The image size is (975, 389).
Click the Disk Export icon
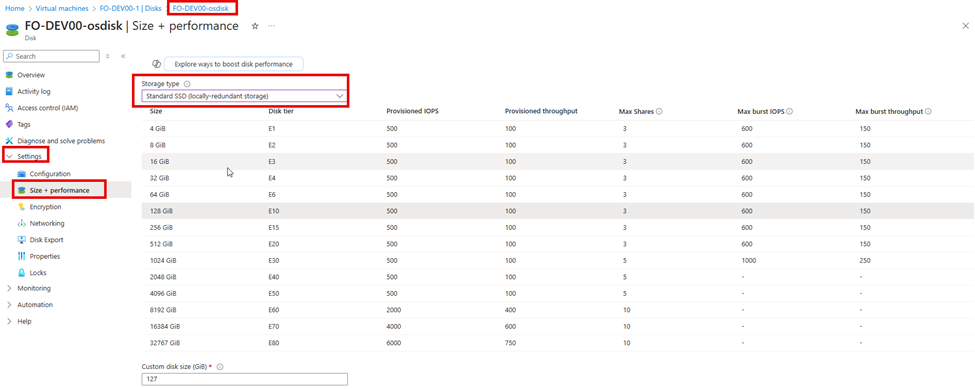22,240
